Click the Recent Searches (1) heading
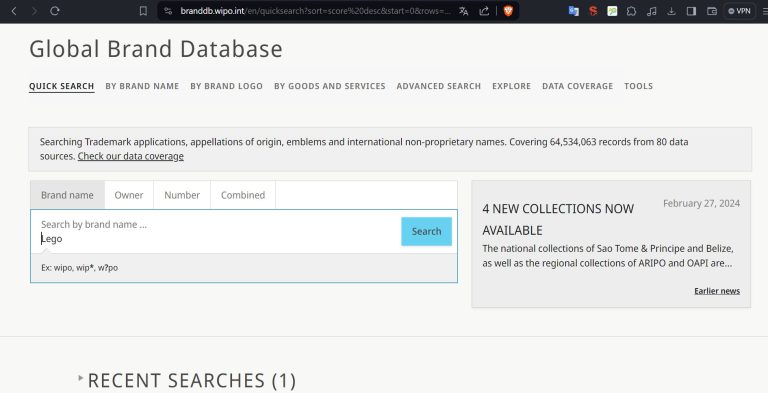Viewport: 768px width, 393px height. (x=192, y=381)
